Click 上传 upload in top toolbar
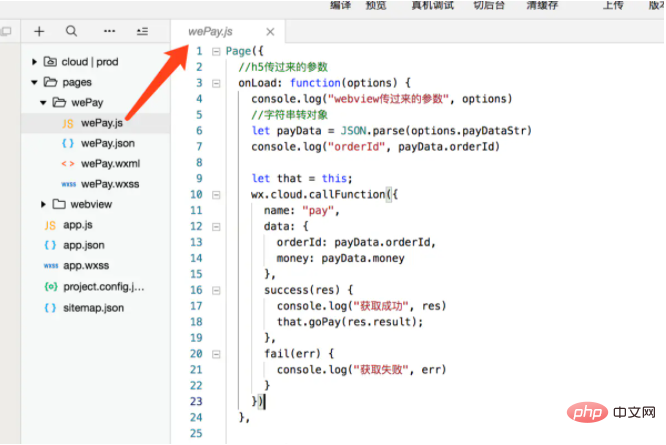This screenshot has height=445, width=666. point(613,5)
